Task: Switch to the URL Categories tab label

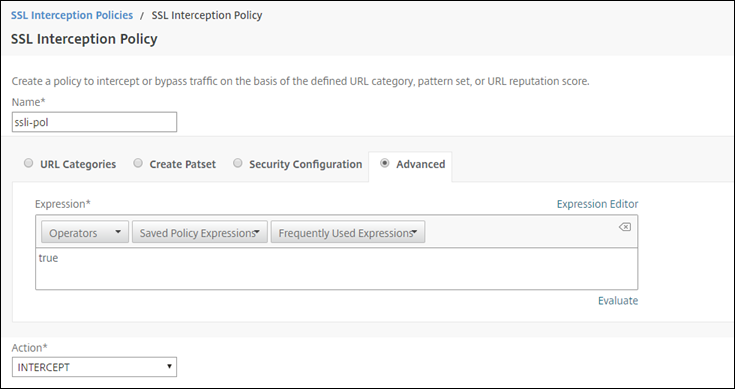Action: tap(78, 164)
